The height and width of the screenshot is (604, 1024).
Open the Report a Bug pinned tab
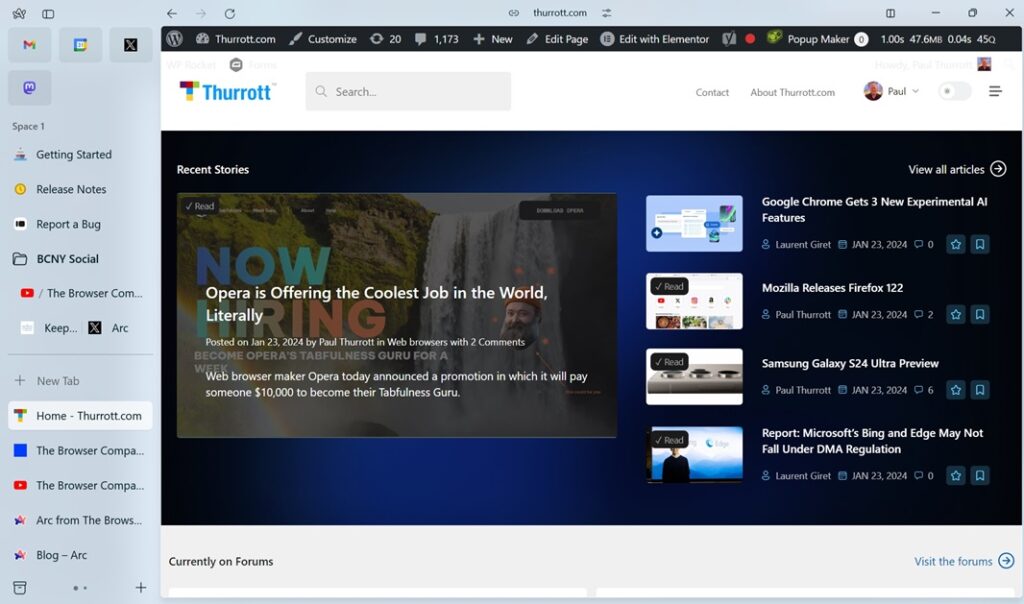(80, 225)
